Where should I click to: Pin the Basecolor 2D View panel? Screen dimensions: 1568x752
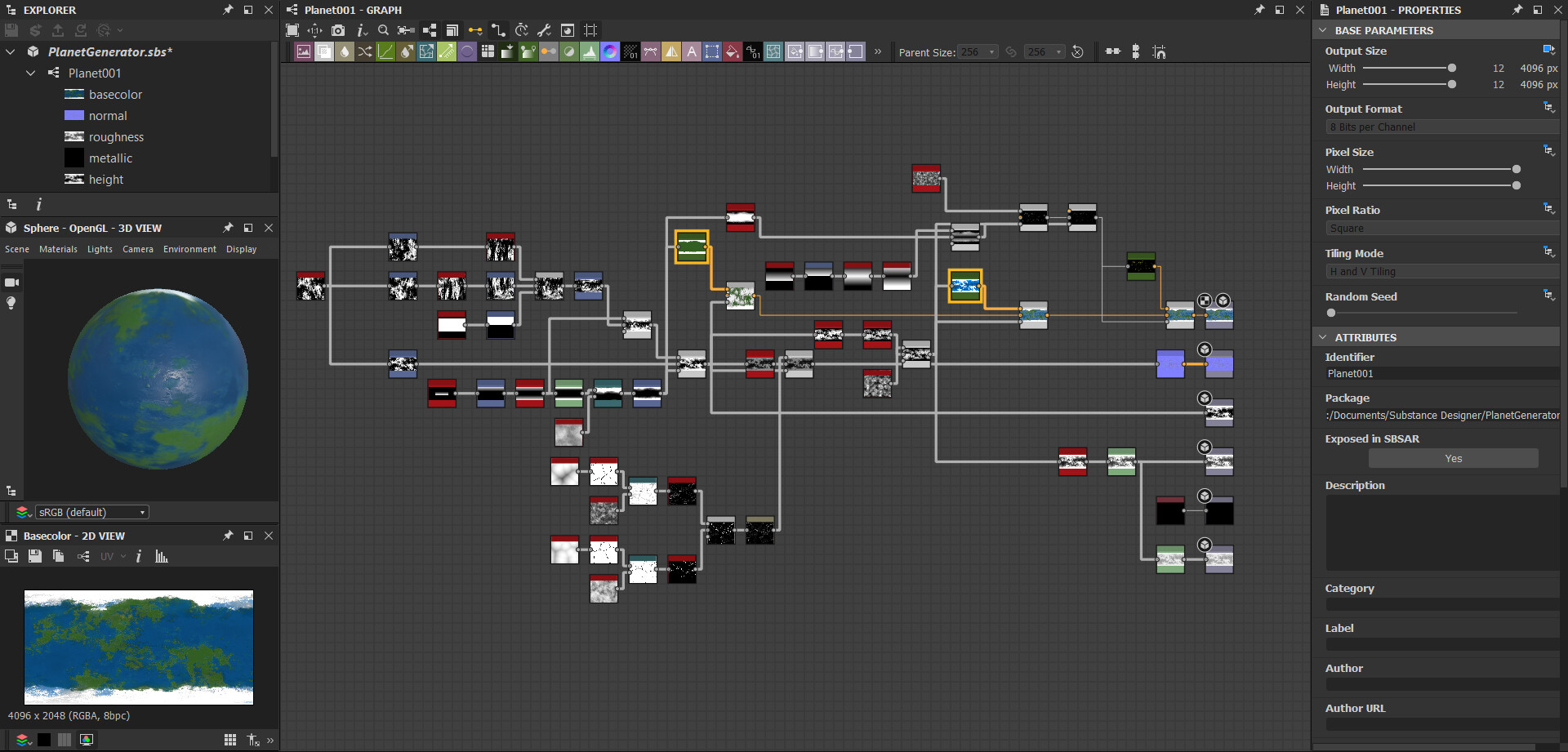(228, 536)
